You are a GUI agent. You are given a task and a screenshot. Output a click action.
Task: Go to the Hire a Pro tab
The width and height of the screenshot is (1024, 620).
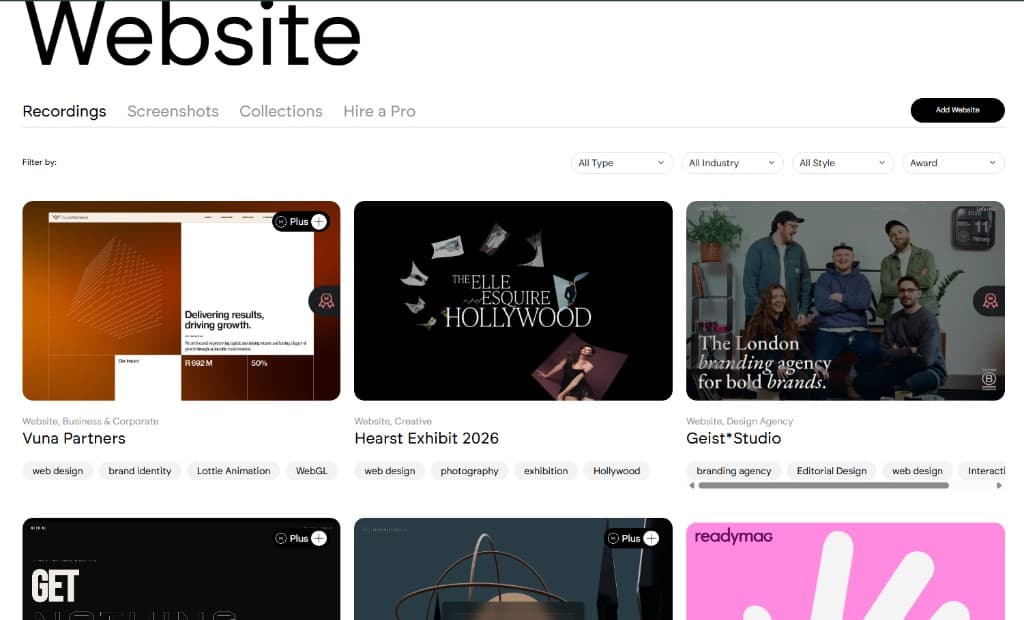click(x=379, y=111)
